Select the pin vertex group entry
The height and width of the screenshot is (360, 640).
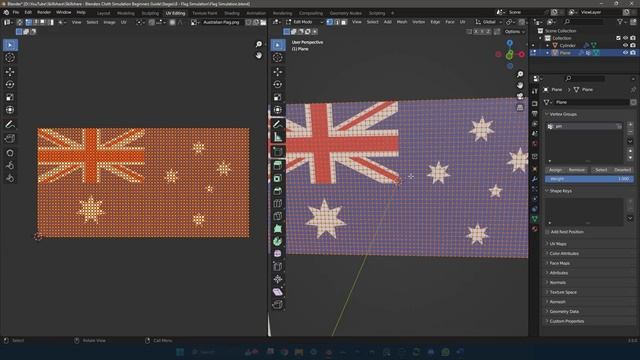[x=584, y=127]
